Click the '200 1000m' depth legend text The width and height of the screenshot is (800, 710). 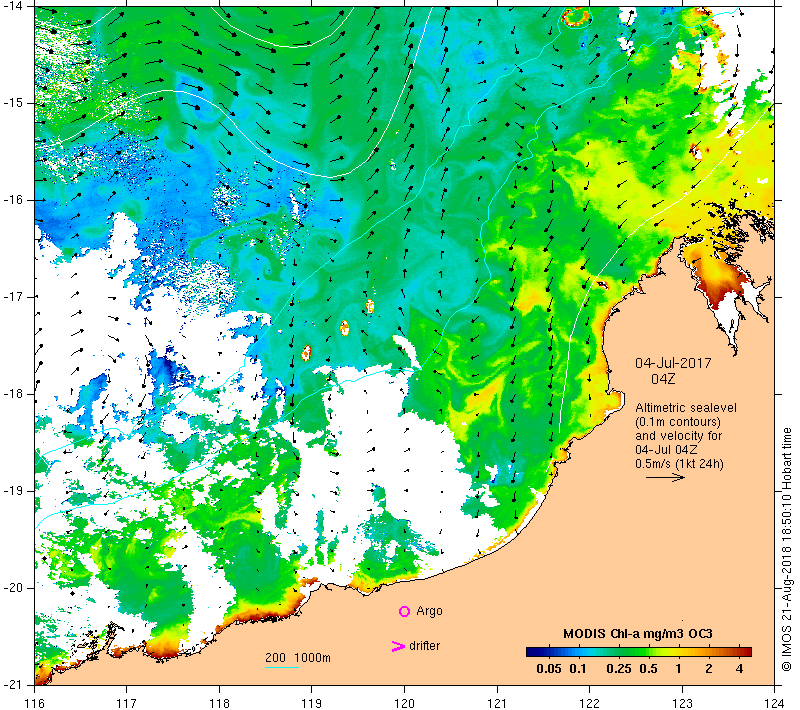click(297, 657)
